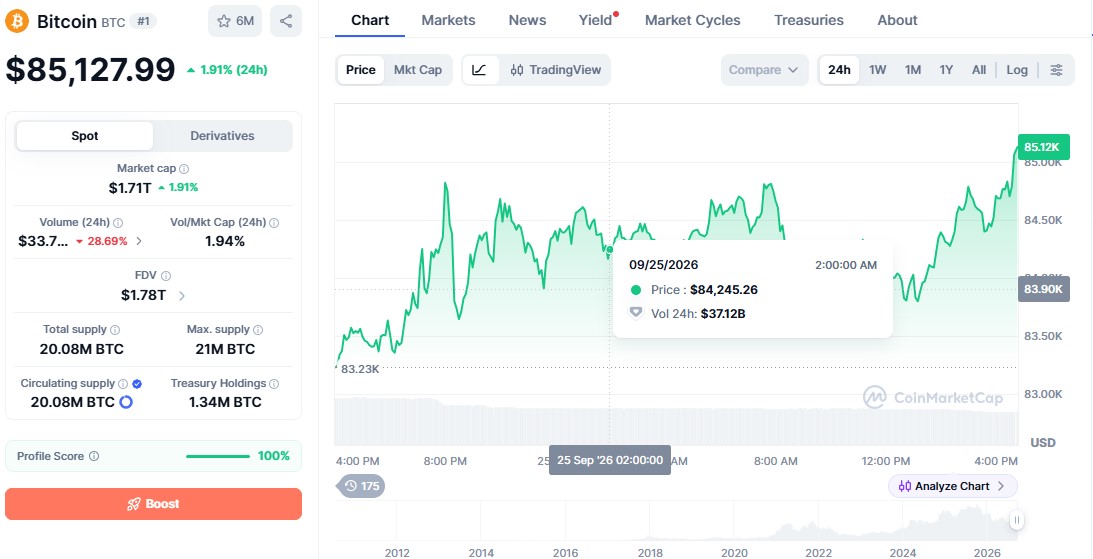Click the 85.12K current price label
This screenshot has width=1093, height=559.
point(1043,147)
